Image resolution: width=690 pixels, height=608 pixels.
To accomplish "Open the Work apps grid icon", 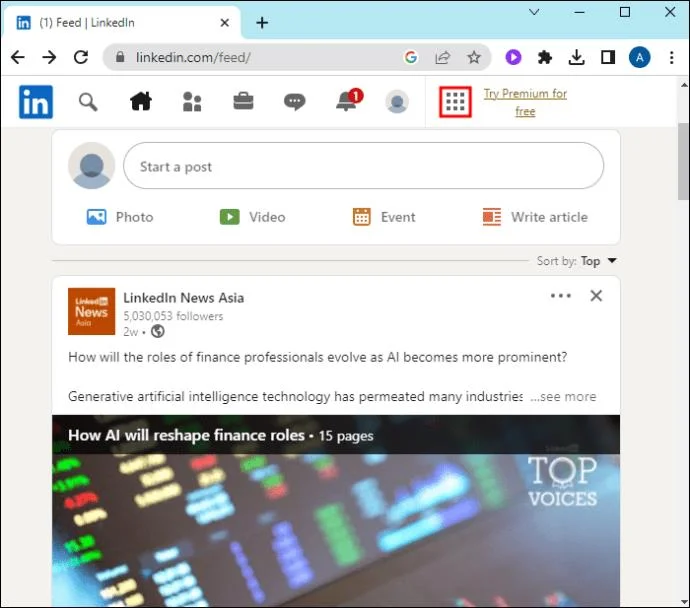I will tap(455, 102).
